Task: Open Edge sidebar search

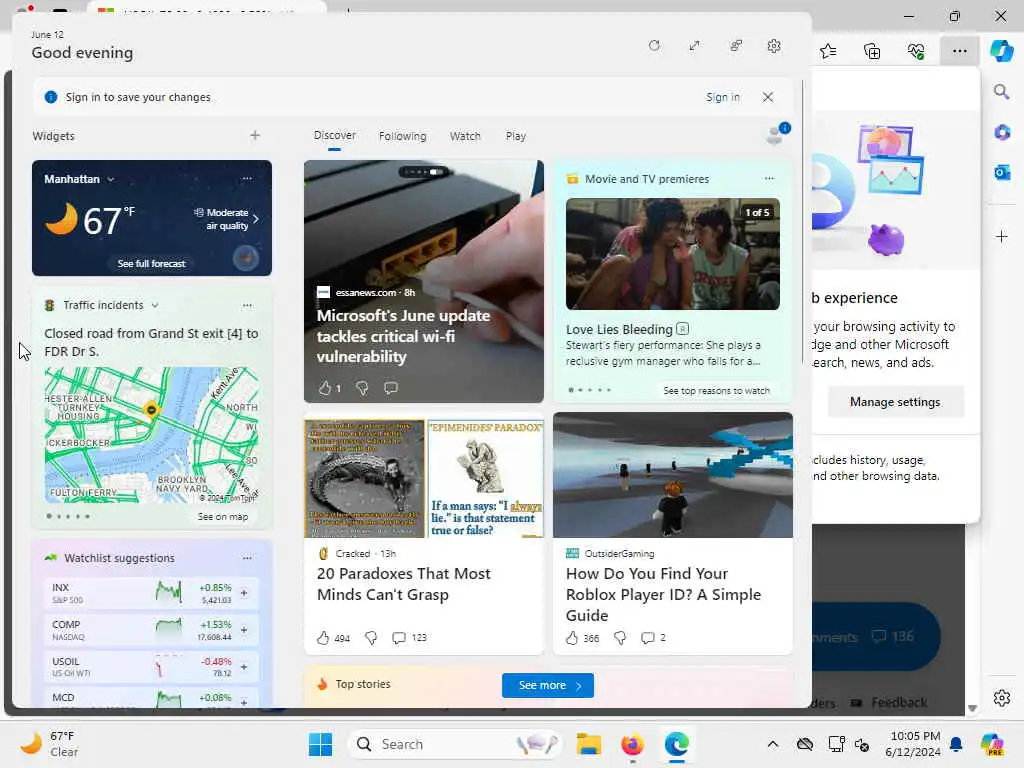Action: (1001, 91)
